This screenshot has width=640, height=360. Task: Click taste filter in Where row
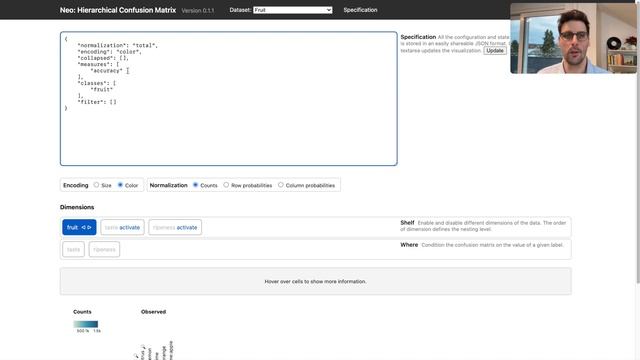tap(73, 249)
